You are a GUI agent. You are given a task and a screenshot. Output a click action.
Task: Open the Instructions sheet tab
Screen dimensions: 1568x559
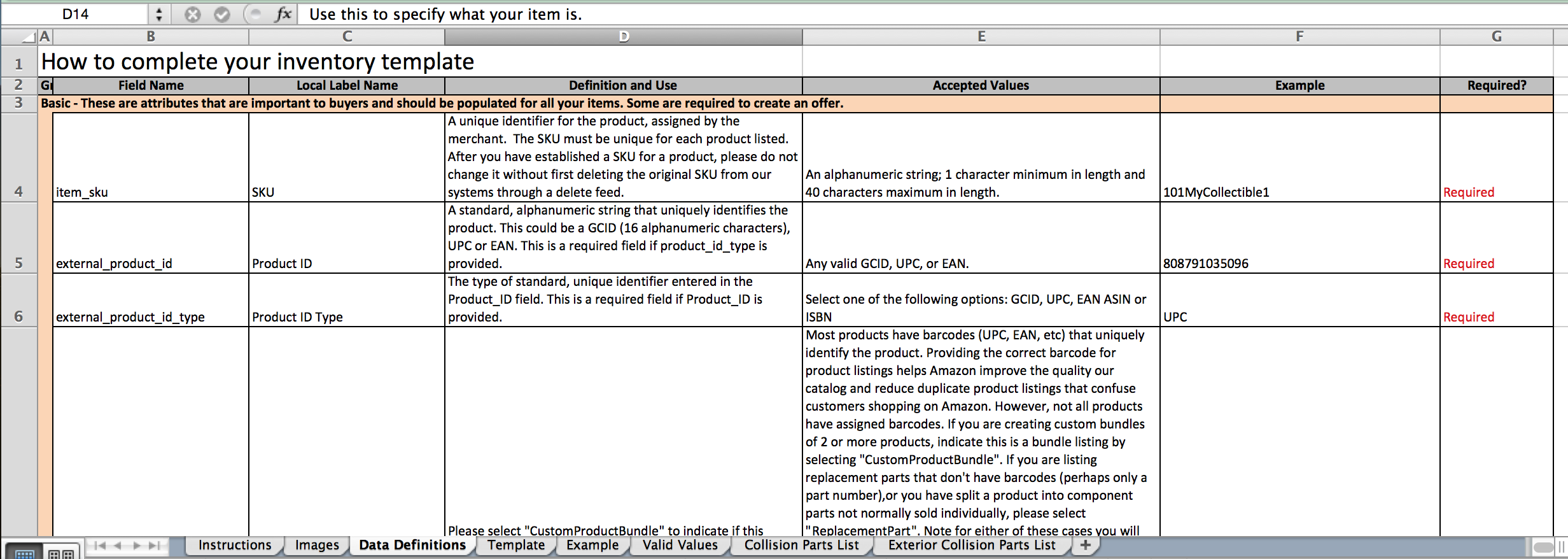235,545
